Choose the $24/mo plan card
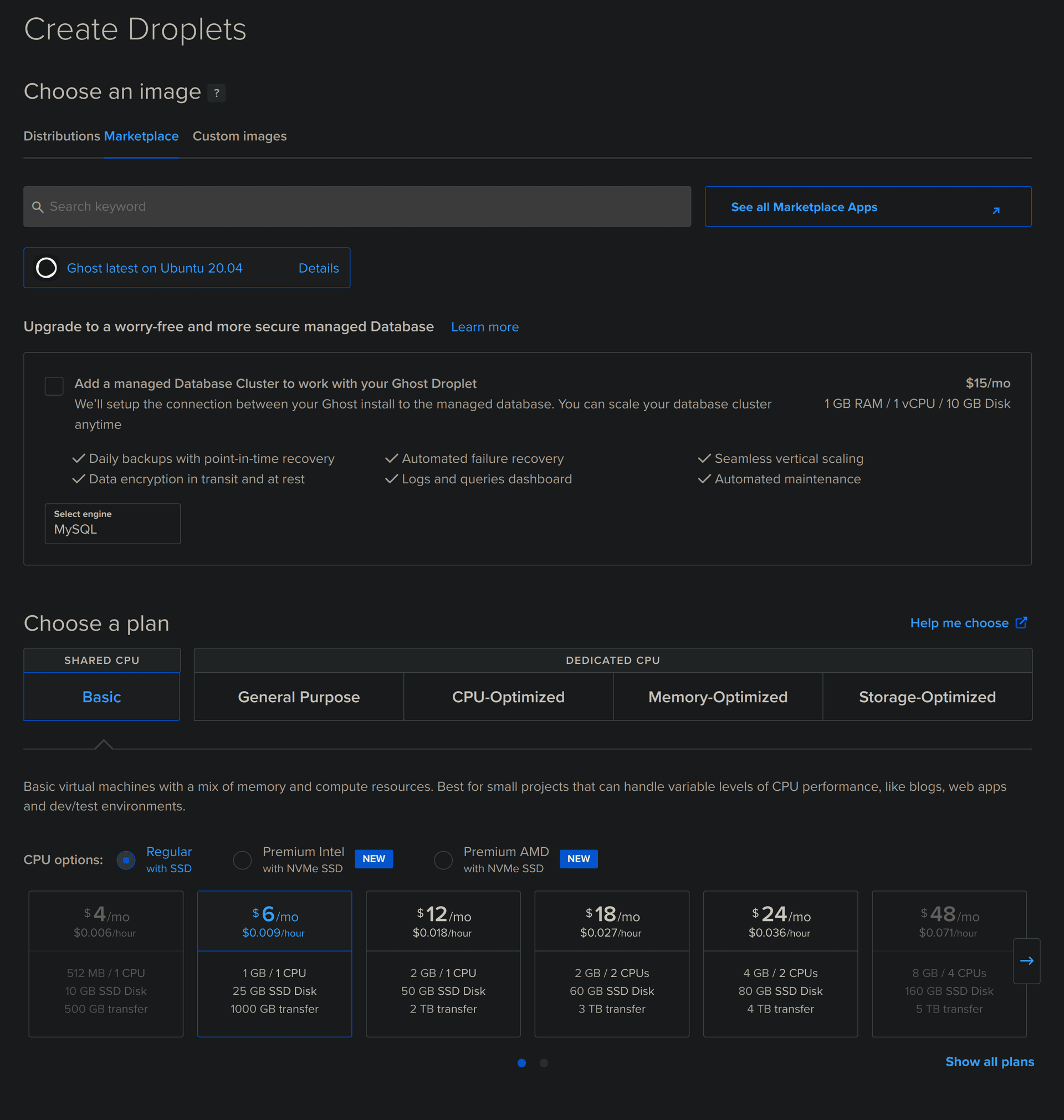The image size is (1064, 1120). [780, 964]
